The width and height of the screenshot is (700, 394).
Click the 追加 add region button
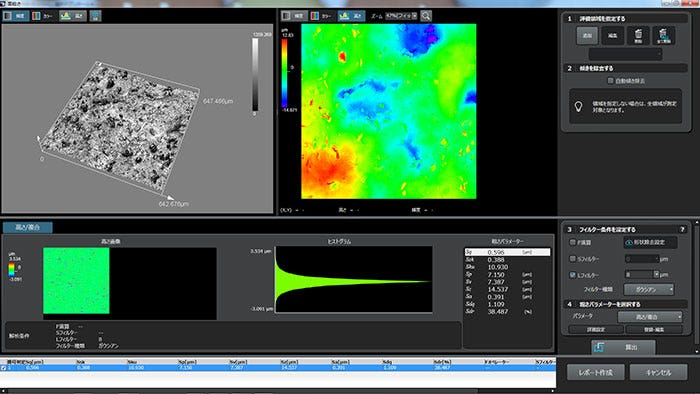point(587,36)
